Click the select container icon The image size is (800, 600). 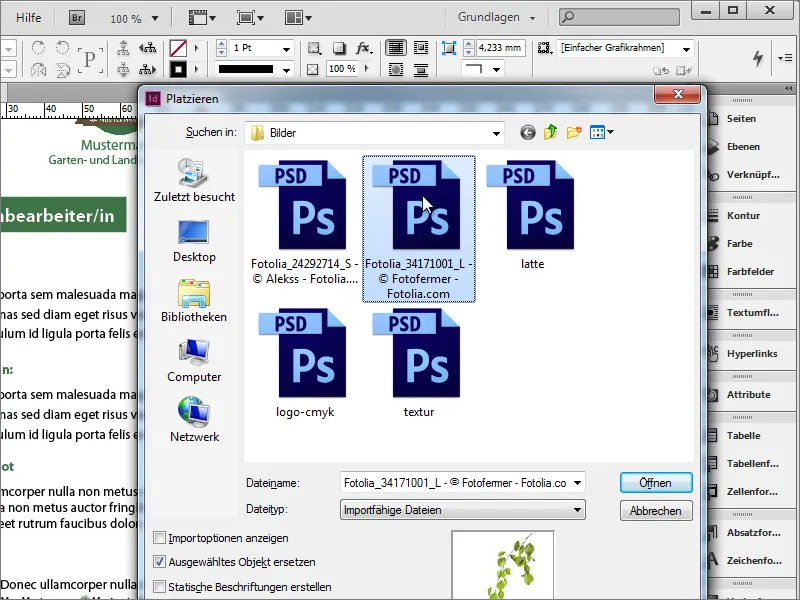[x=123, y=48]
